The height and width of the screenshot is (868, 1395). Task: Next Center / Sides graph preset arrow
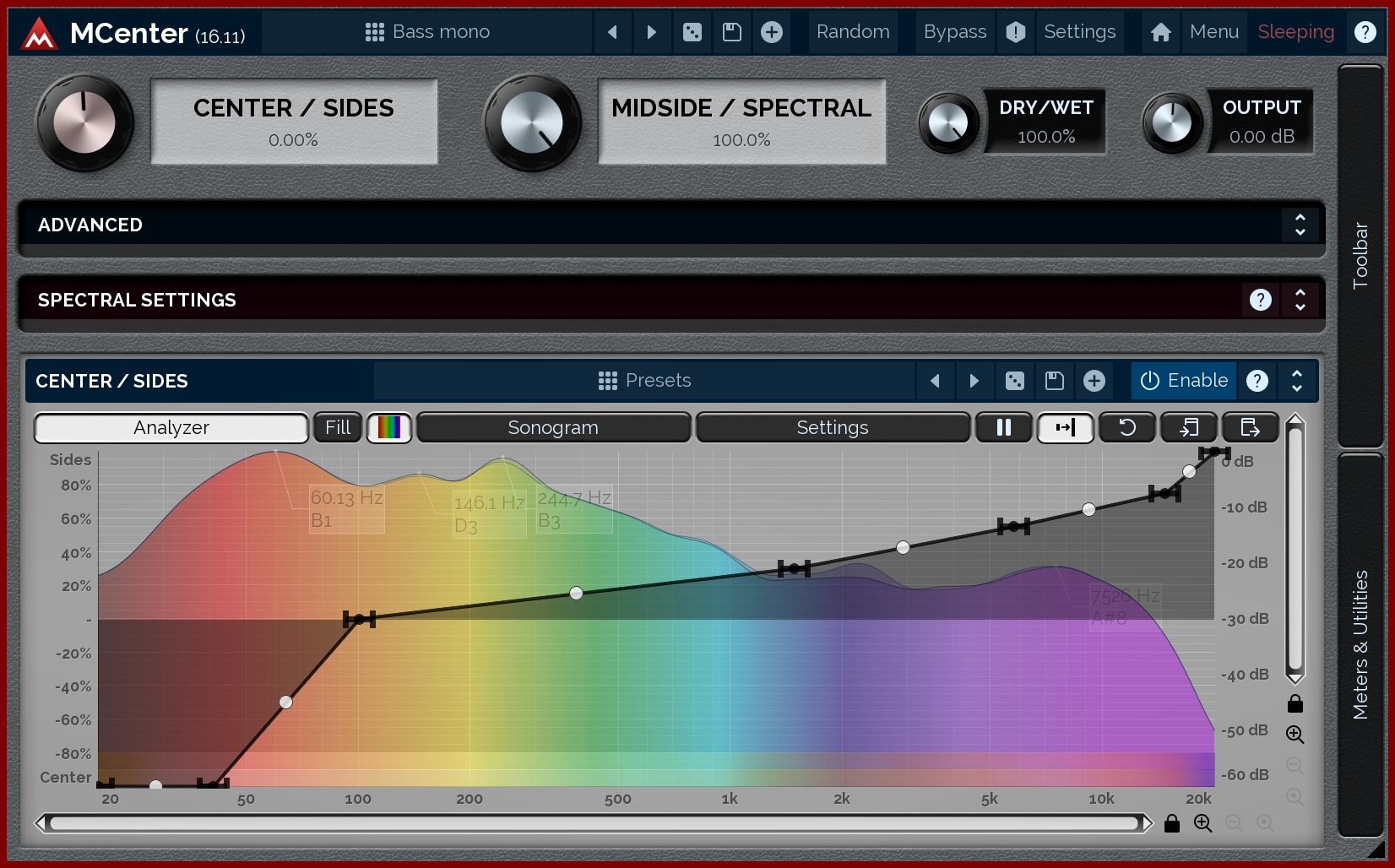pyautogui.click(x=974, y=381)
